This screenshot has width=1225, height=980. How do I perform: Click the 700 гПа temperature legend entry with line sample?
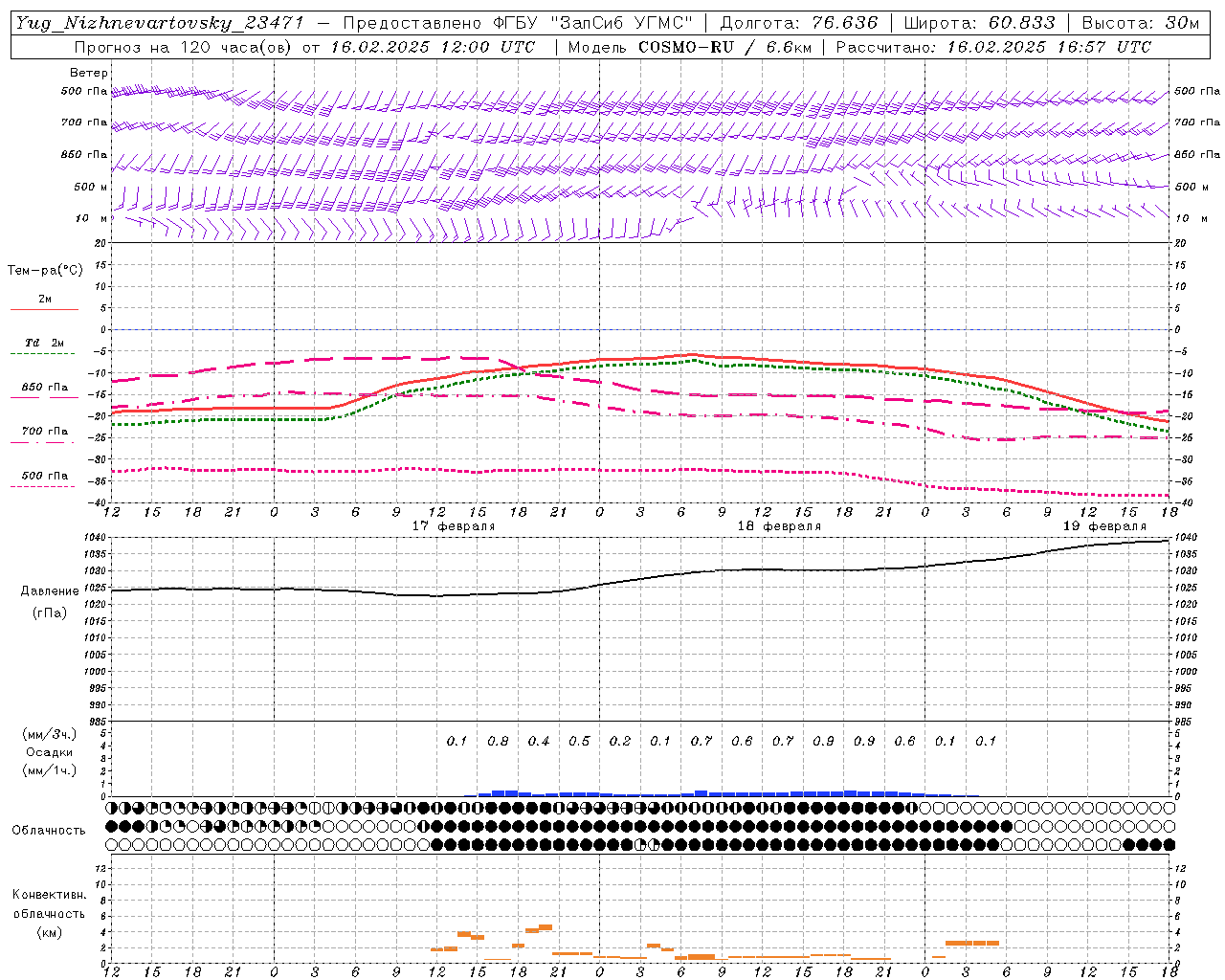[x=44, y=435]
